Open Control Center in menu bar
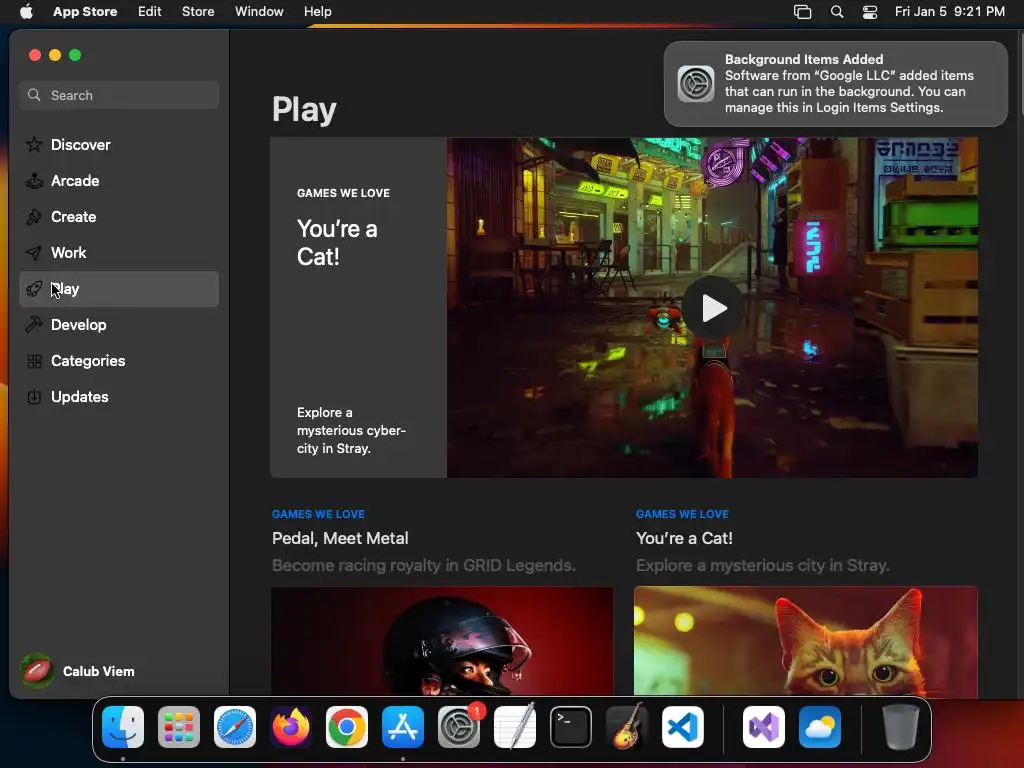 [870, 12]
